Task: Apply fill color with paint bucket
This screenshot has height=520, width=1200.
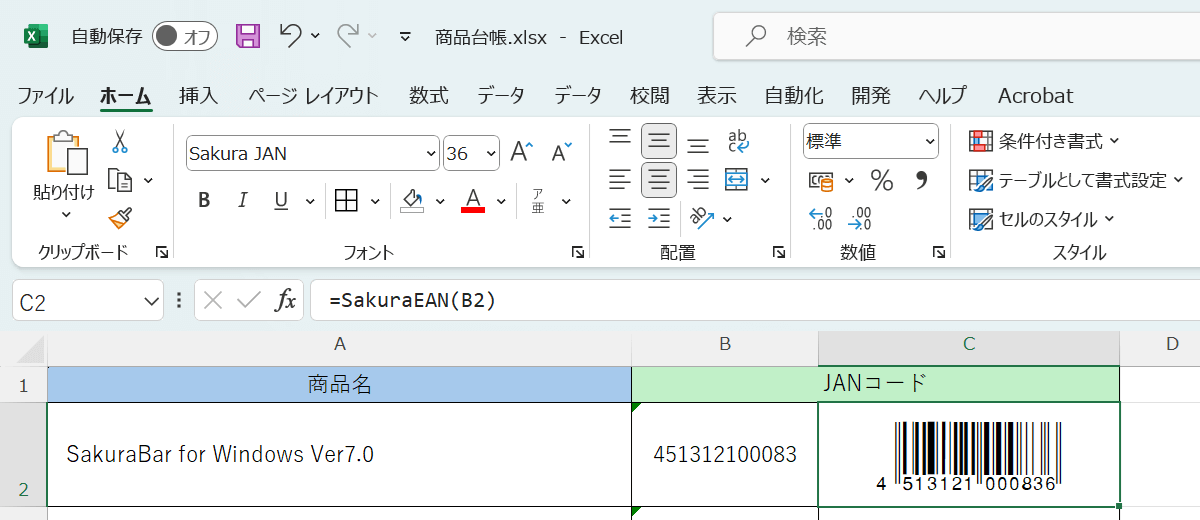Action: 413,200
